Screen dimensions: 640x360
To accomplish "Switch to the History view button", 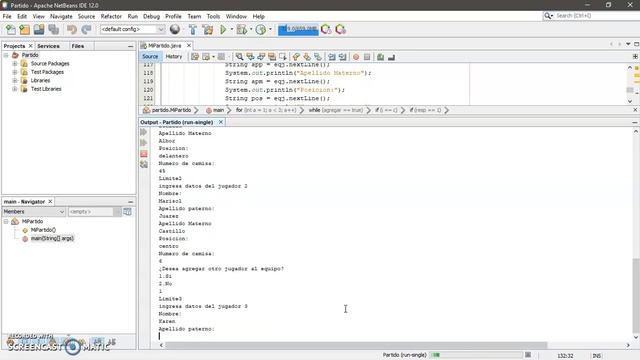I will [173, 57].
